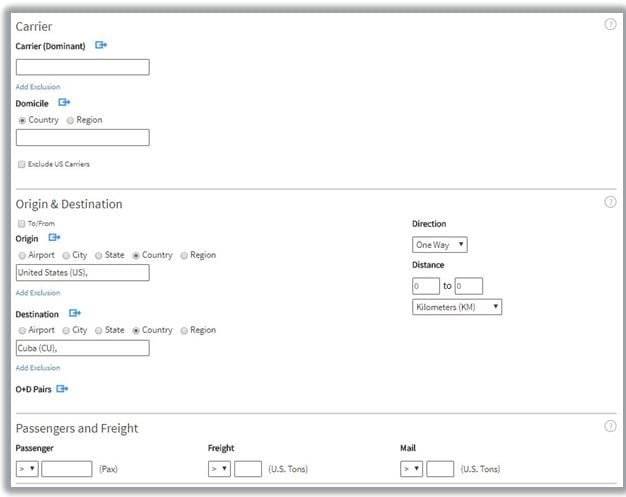
Task: Open the help icon for Passengers and Freight
Action: click(x=610, y=426)
